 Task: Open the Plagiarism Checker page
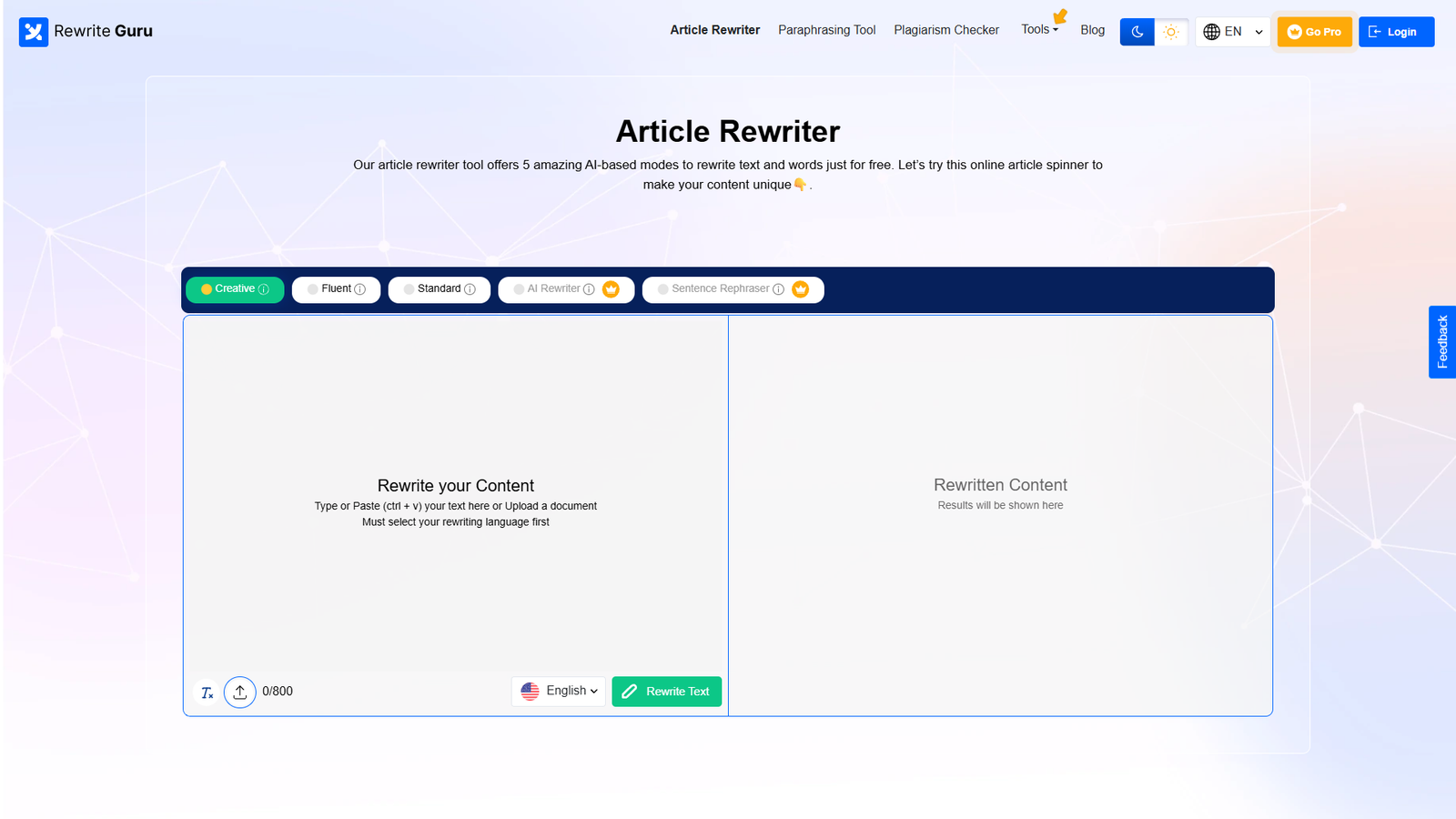click(946, 30)
